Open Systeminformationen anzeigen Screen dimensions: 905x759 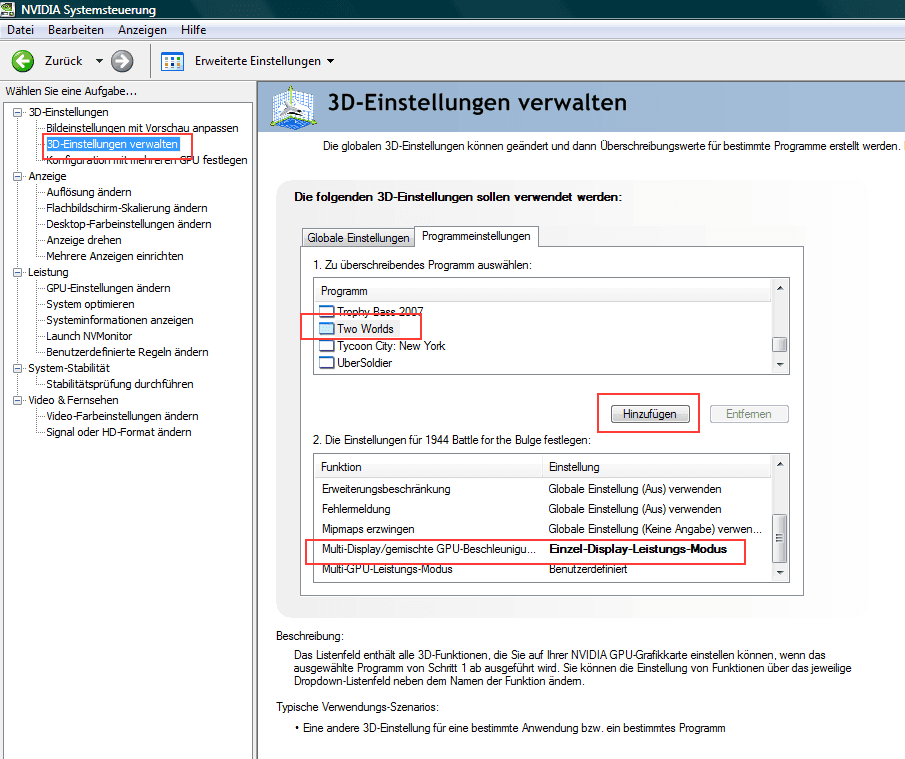pos(119,320)
